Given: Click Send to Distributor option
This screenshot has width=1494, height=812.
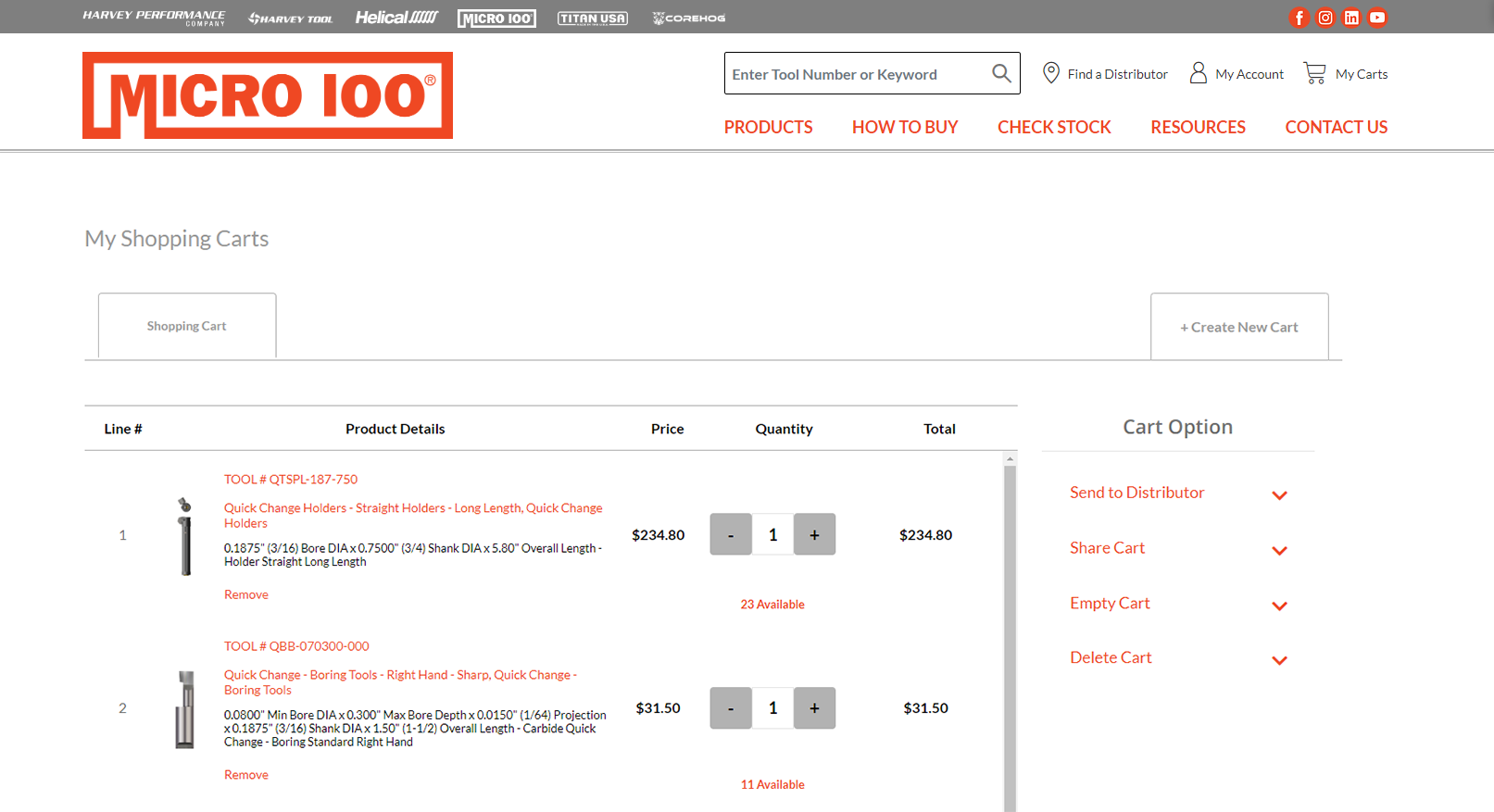Looking at the screenshot, I should click(x=1137, y=493).
